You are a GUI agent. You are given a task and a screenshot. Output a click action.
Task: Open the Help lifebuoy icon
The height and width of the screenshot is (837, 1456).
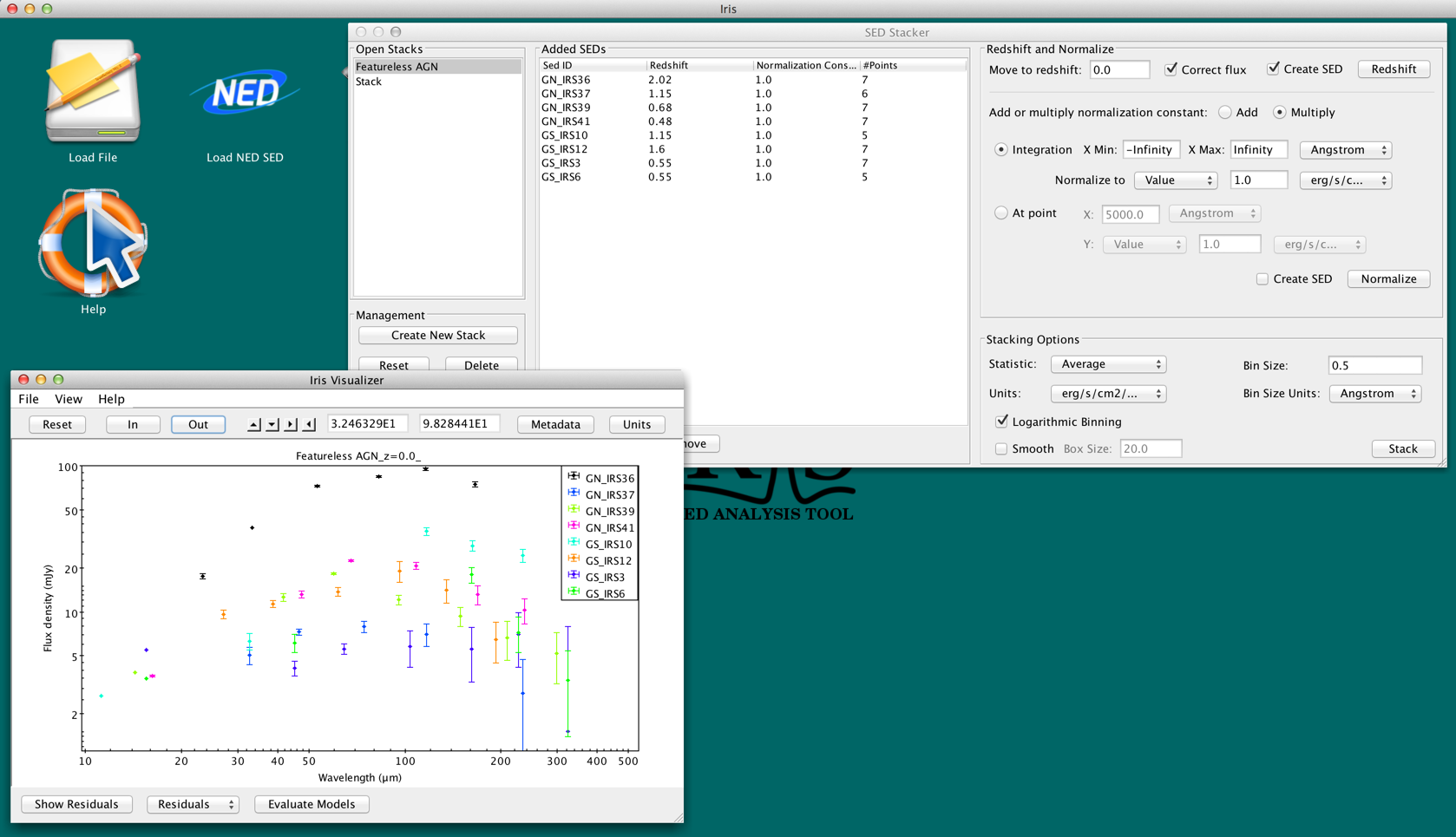pyautogui.click(x=93, y=243)
